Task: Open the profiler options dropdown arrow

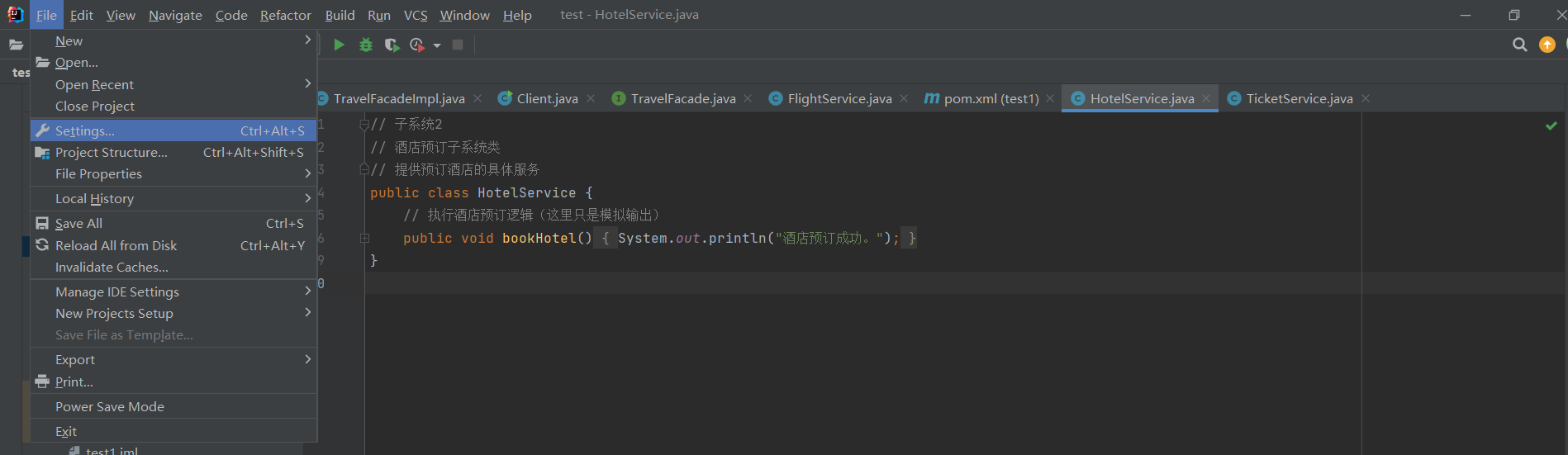Action: (x=437, y=45)
